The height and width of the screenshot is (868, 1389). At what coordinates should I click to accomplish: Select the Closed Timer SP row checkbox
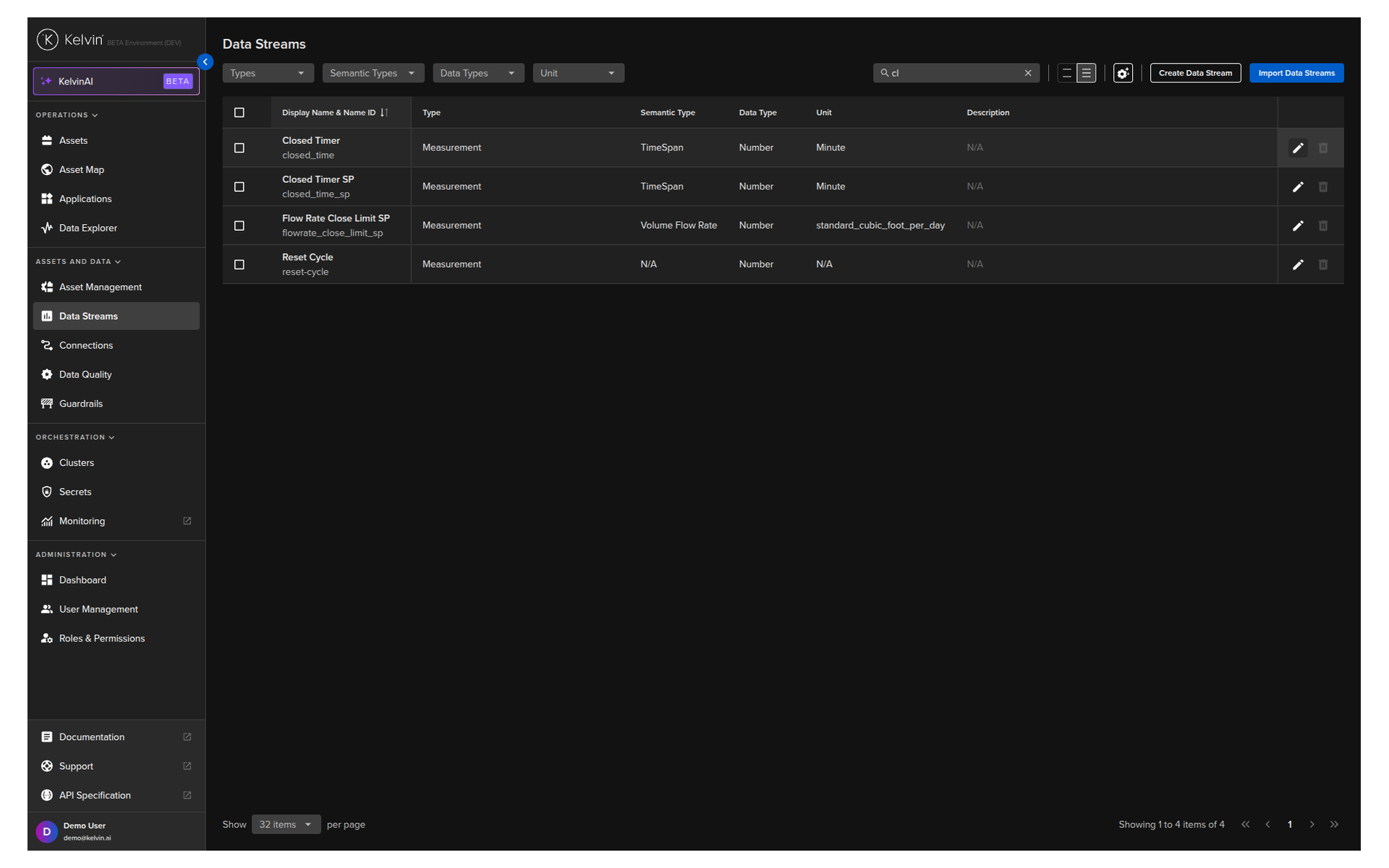tap(239, 187)
